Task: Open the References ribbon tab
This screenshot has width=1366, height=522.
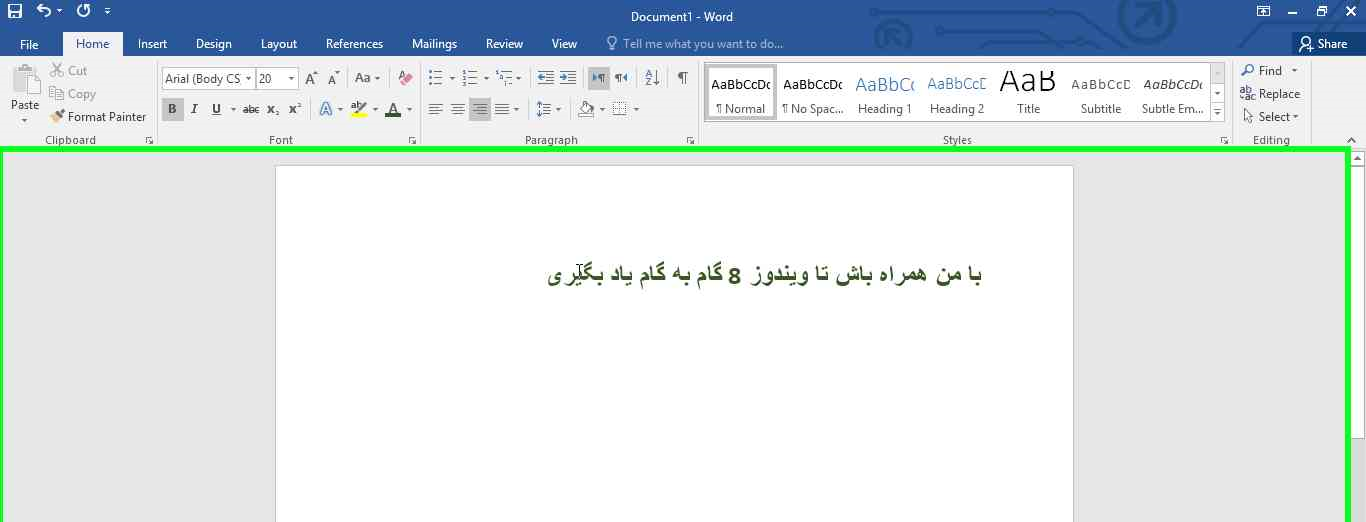Action: [354, 44]
